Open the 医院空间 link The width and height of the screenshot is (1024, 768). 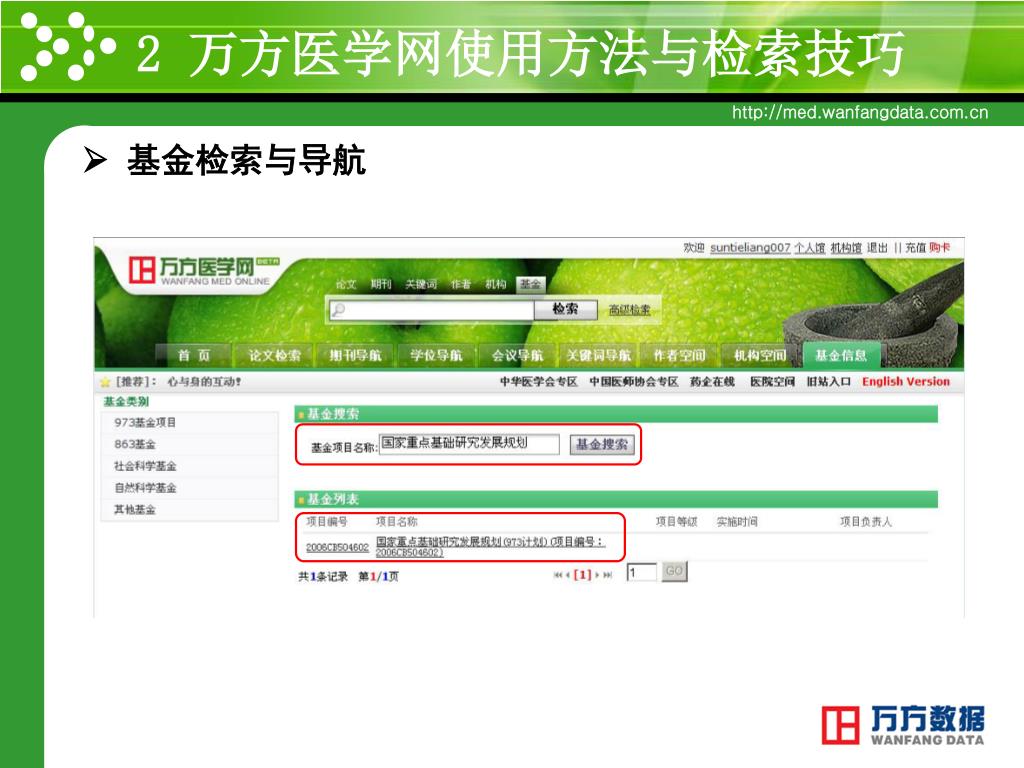(773, 381)
